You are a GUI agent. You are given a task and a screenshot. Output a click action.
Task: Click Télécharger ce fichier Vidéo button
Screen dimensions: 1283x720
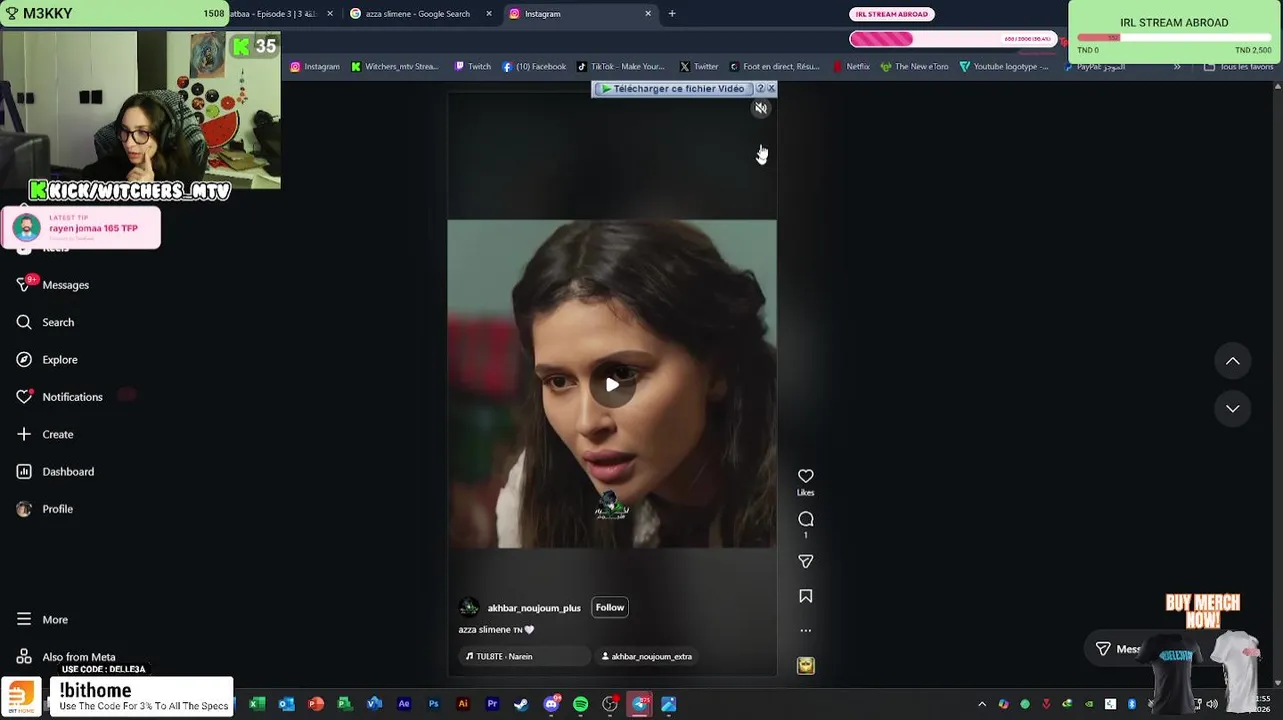[672, 89]
